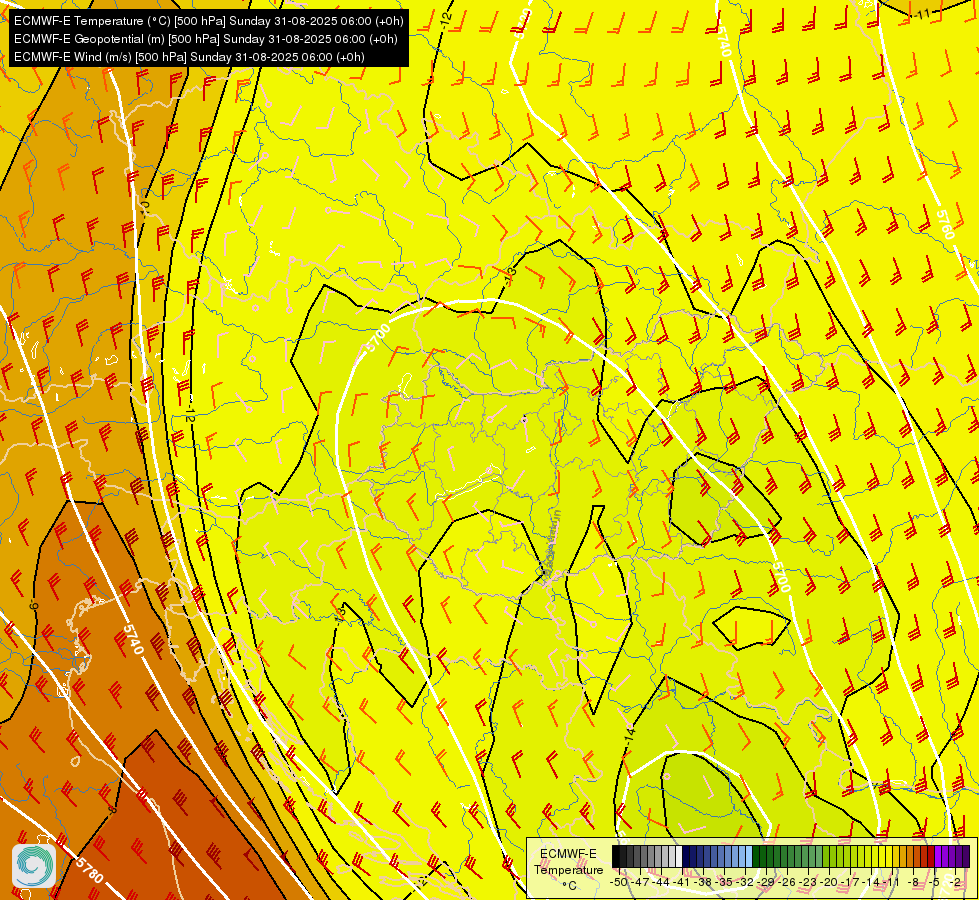979x900 pixels.
Task: Click the -23 legend scale value
Action: (809, 881)
